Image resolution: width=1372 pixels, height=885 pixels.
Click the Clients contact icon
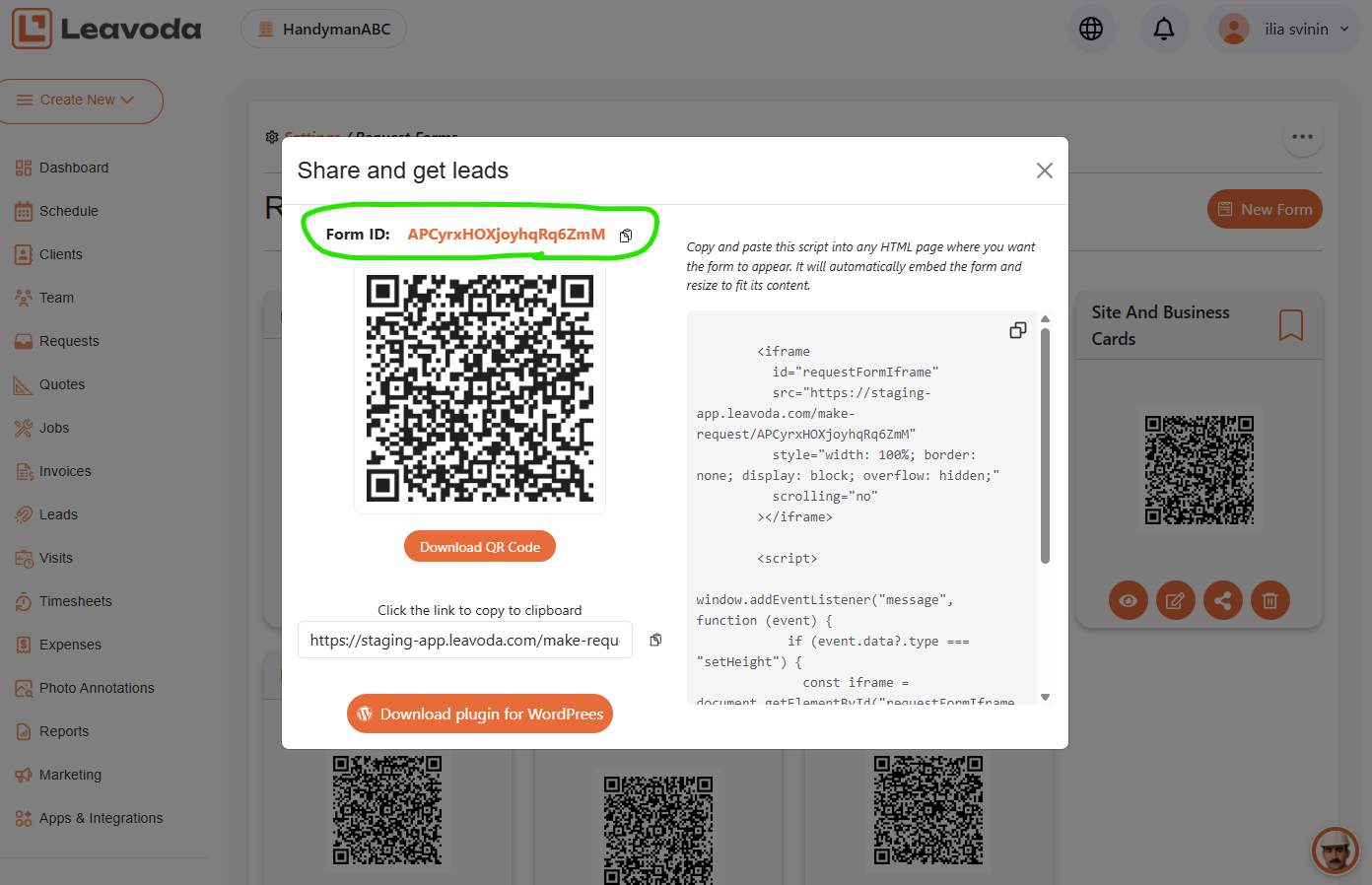click(24, 255)
